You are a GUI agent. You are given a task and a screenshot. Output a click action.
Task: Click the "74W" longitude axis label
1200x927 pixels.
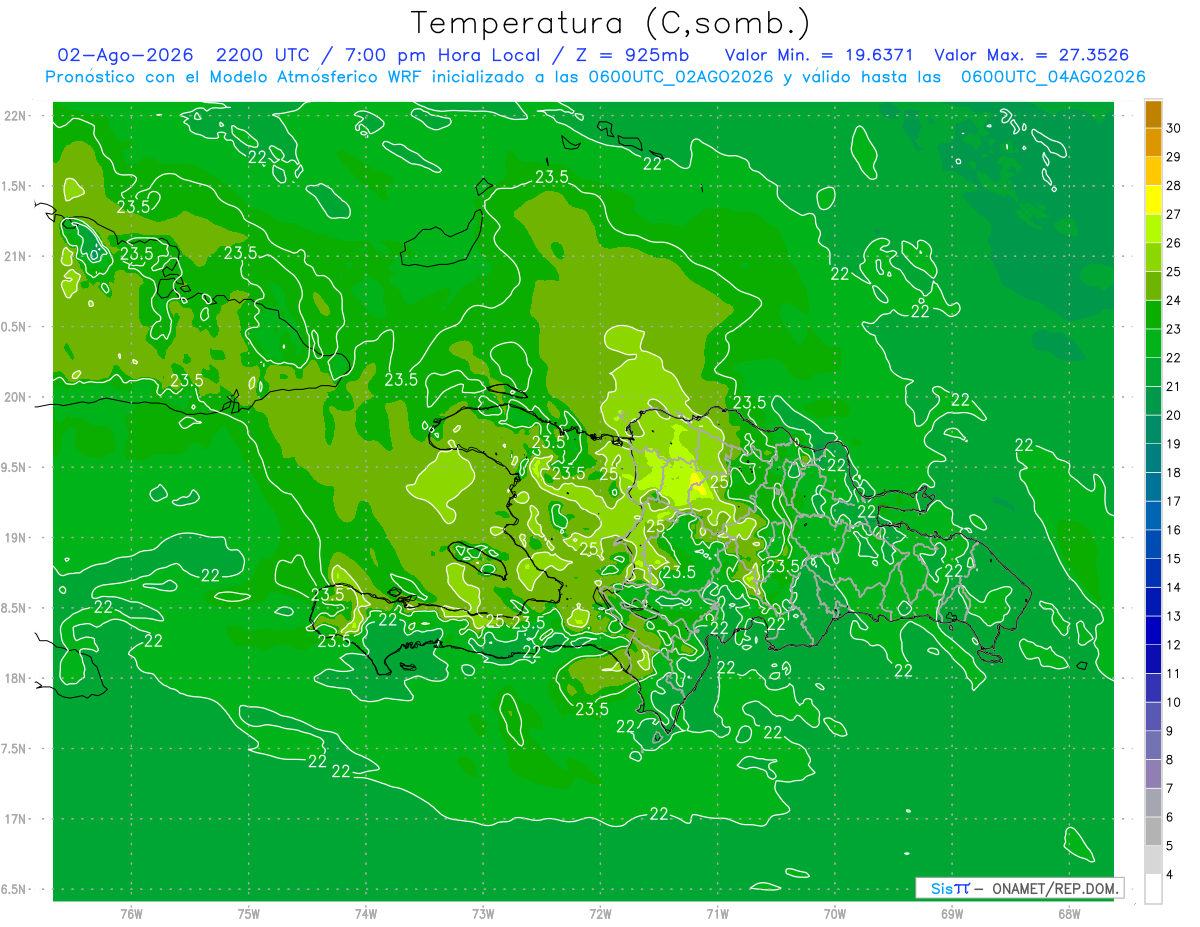[366, 913]
